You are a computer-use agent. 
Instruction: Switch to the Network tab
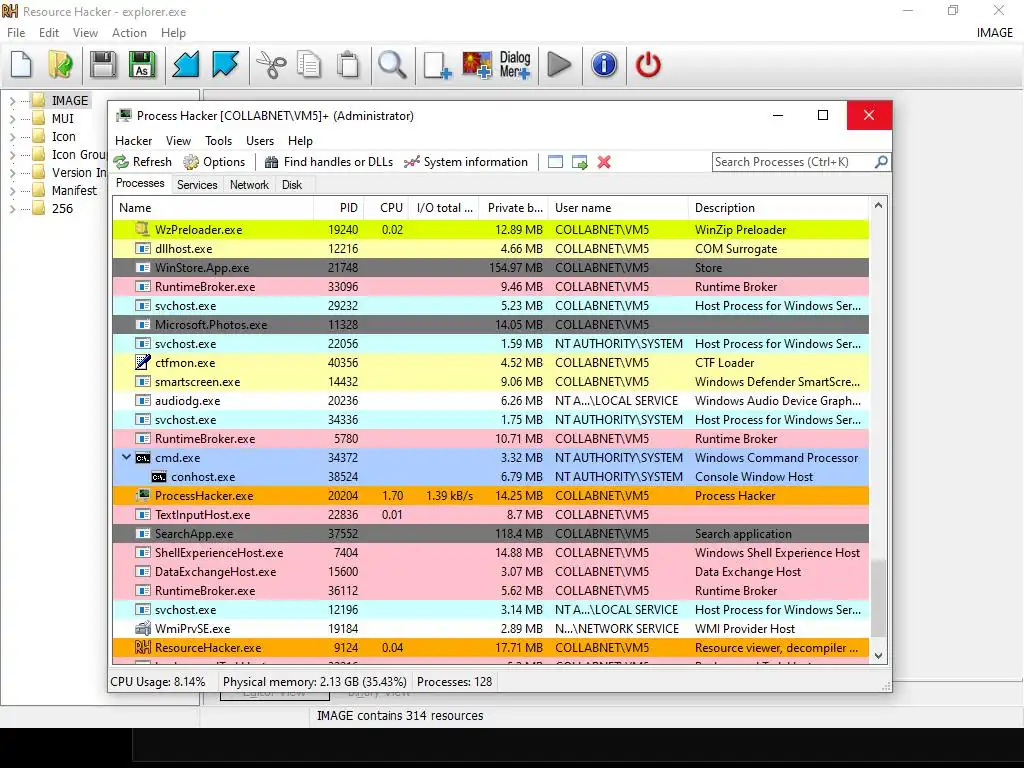(x=249, y=185)
